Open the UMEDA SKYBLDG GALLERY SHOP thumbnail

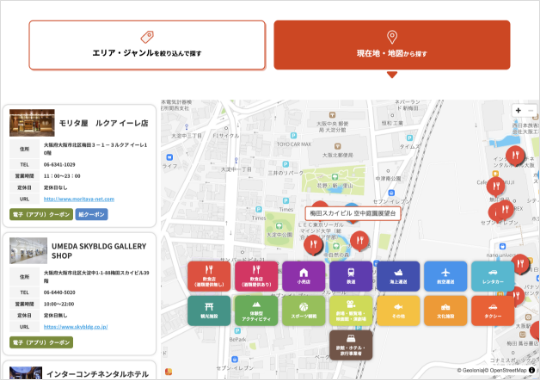pyautogui.click(x=28, y=250)
